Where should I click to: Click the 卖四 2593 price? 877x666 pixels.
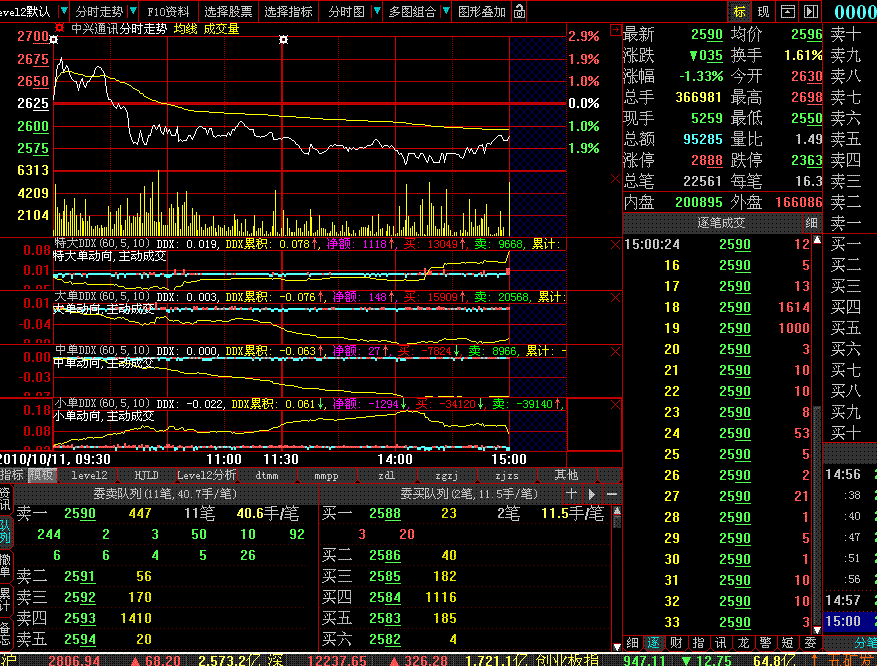pyautogui.click(x=80, y=618)
